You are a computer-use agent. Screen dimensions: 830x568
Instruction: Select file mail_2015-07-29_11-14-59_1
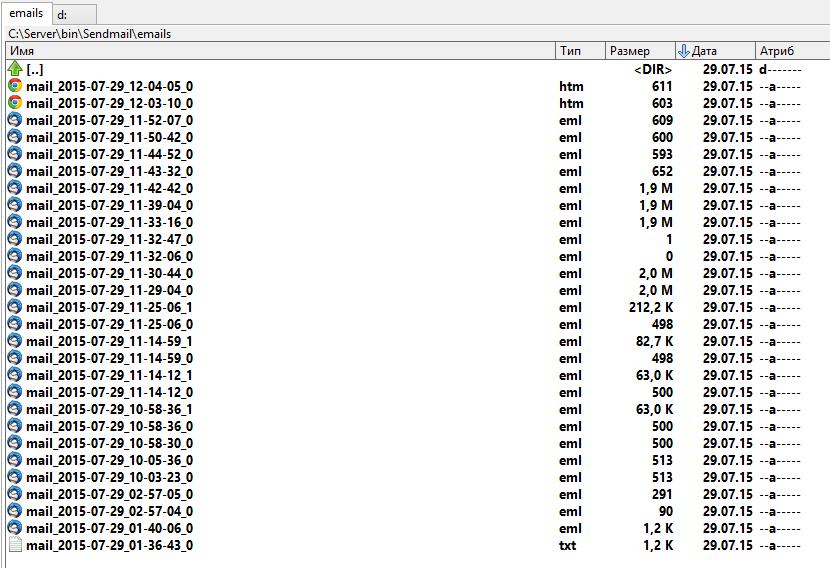tap(110, 341)
